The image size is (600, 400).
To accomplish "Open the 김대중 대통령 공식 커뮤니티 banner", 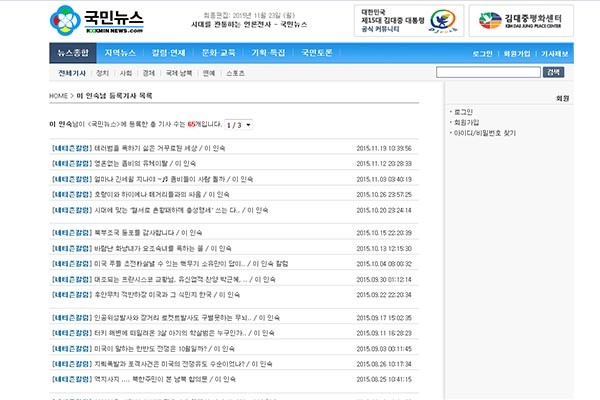I will 409,21.
